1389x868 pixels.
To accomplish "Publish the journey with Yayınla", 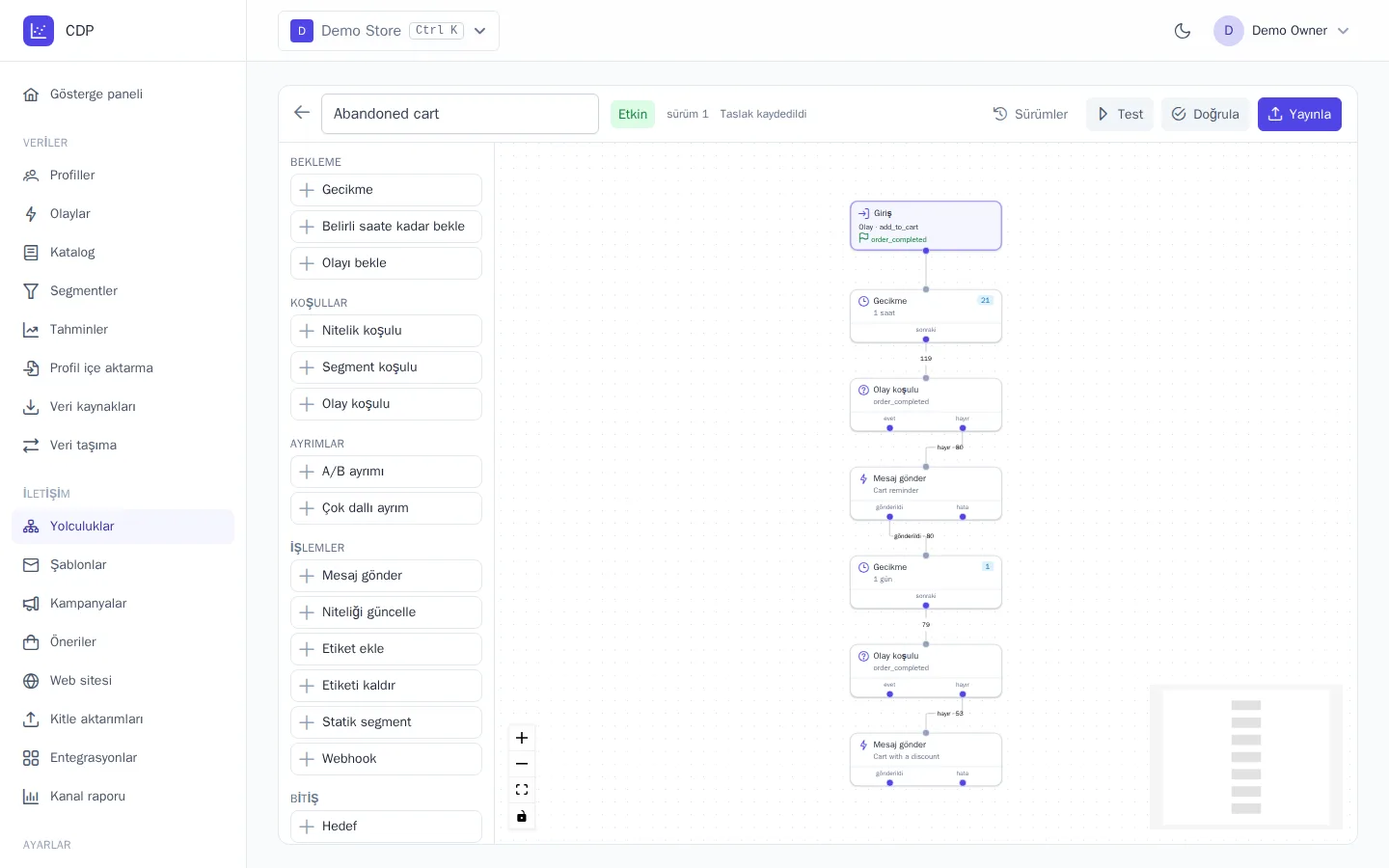I will coord(1299,114).
